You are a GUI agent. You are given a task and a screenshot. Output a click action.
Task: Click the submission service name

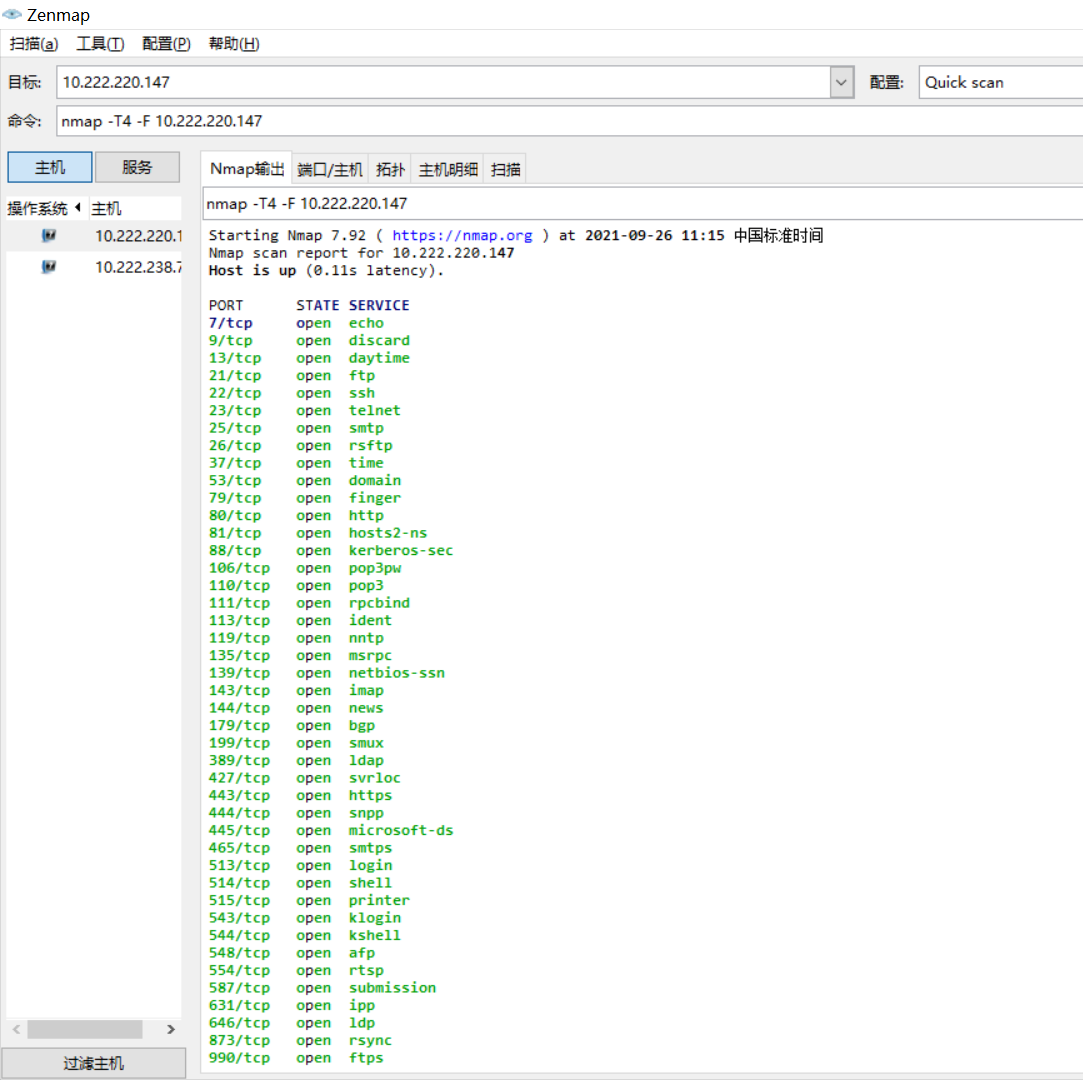pyautogui.click(x=392, y=987)
